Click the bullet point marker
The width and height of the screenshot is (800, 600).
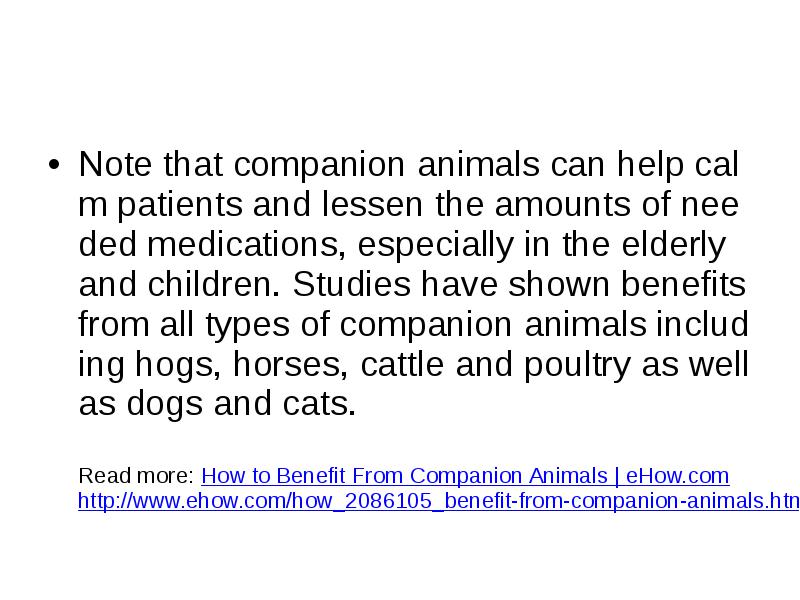54,165
